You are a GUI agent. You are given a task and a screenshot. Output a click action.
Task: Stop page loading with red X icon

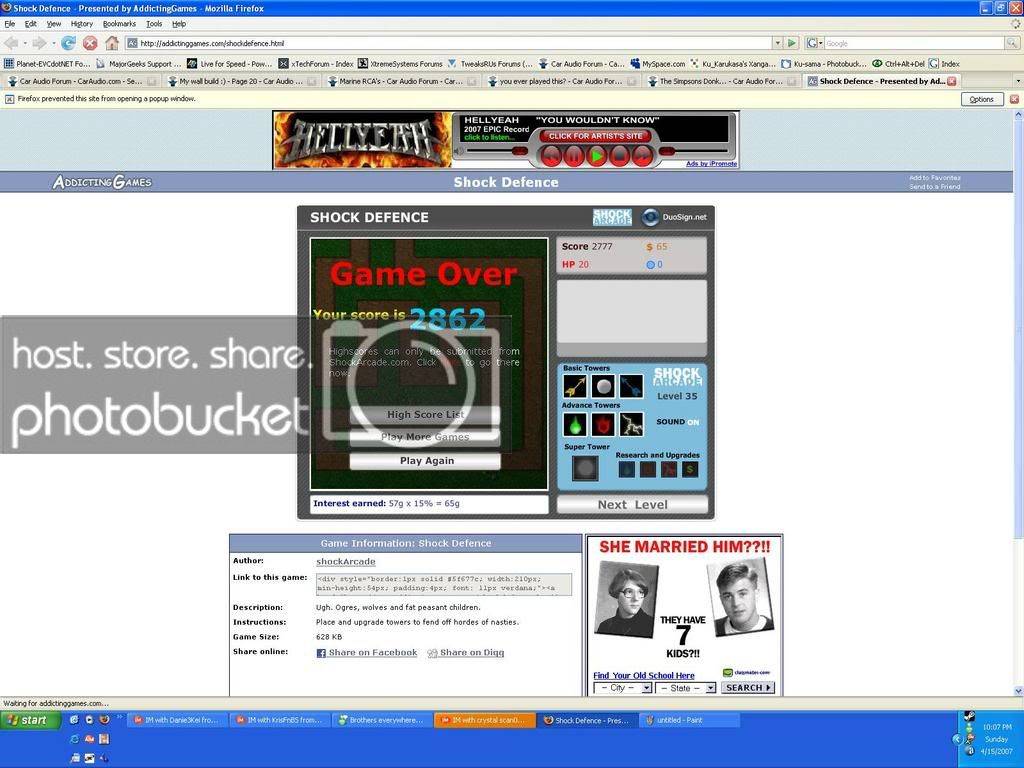[90, 43]
